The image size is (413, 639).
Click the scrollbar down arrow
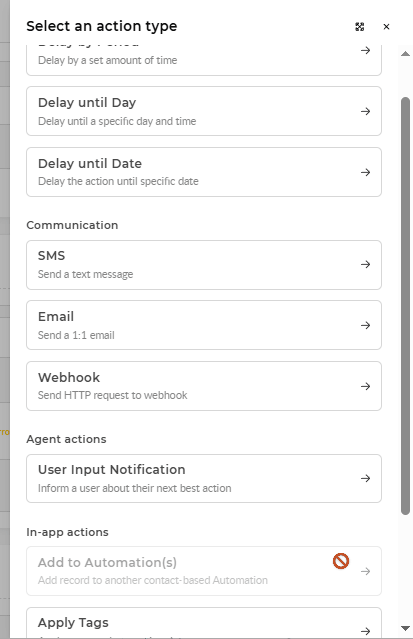pos(405,628)
